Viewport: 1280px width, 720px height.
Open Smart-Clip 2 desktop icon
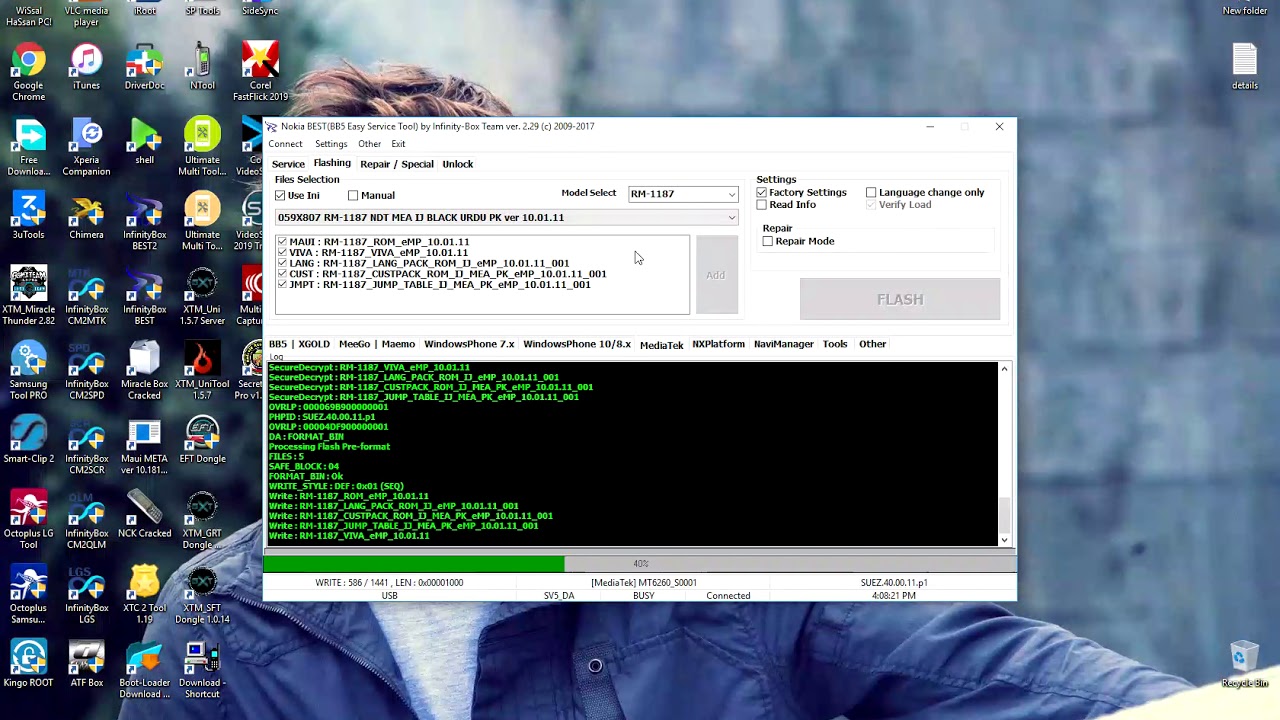click(x=28, y=441)
